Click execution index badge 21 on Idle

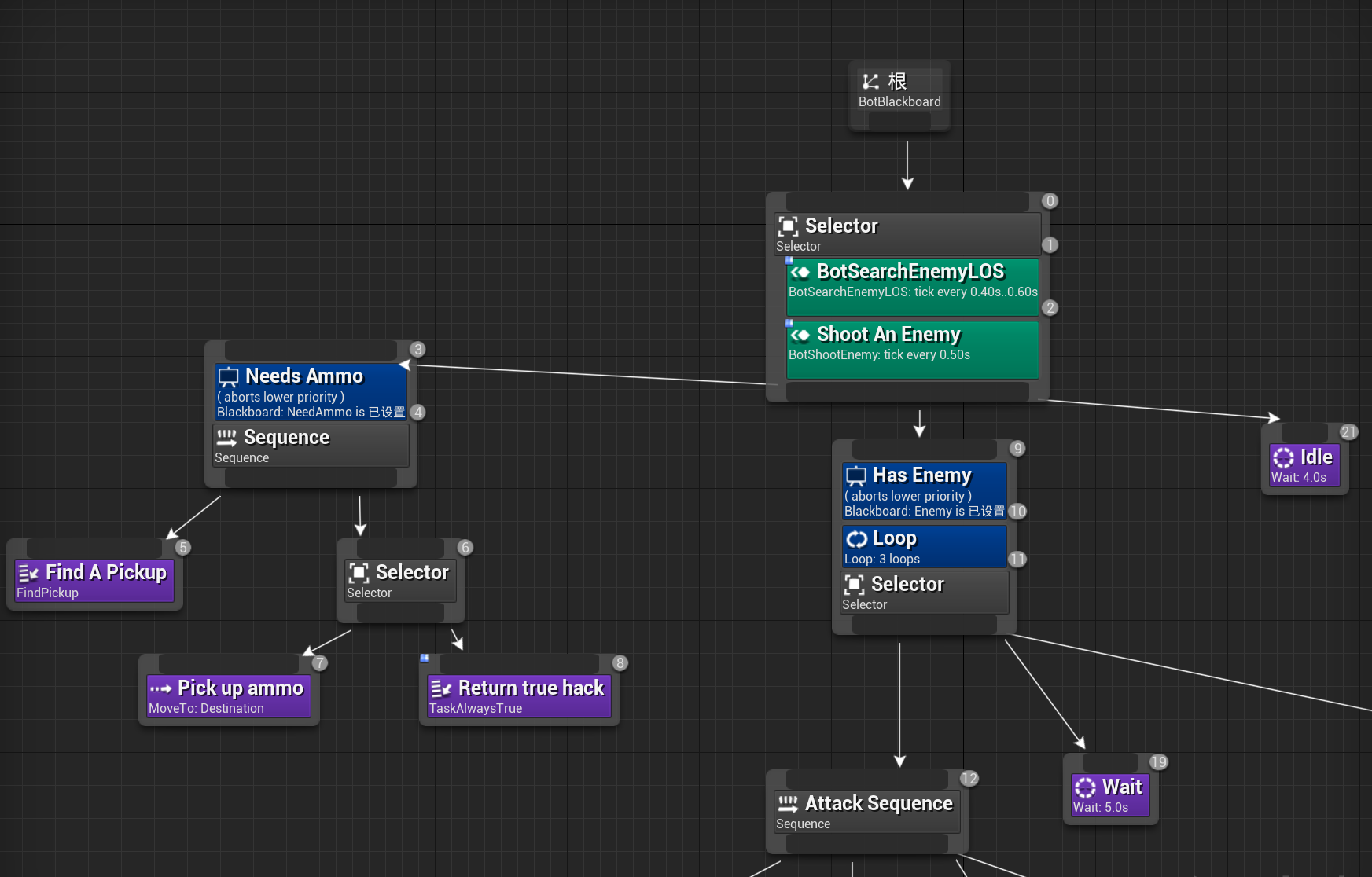[x=1348, y=432]
